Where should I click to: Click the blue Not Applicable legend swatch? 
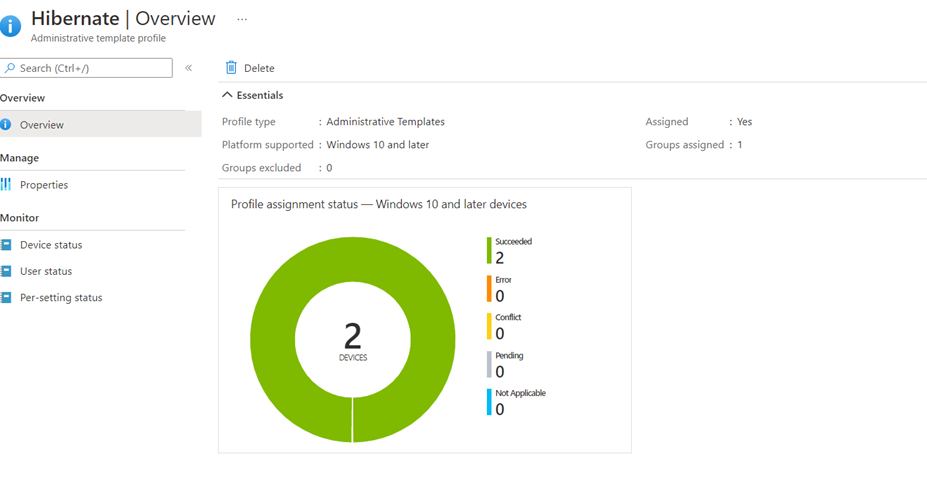coord(489,402)
